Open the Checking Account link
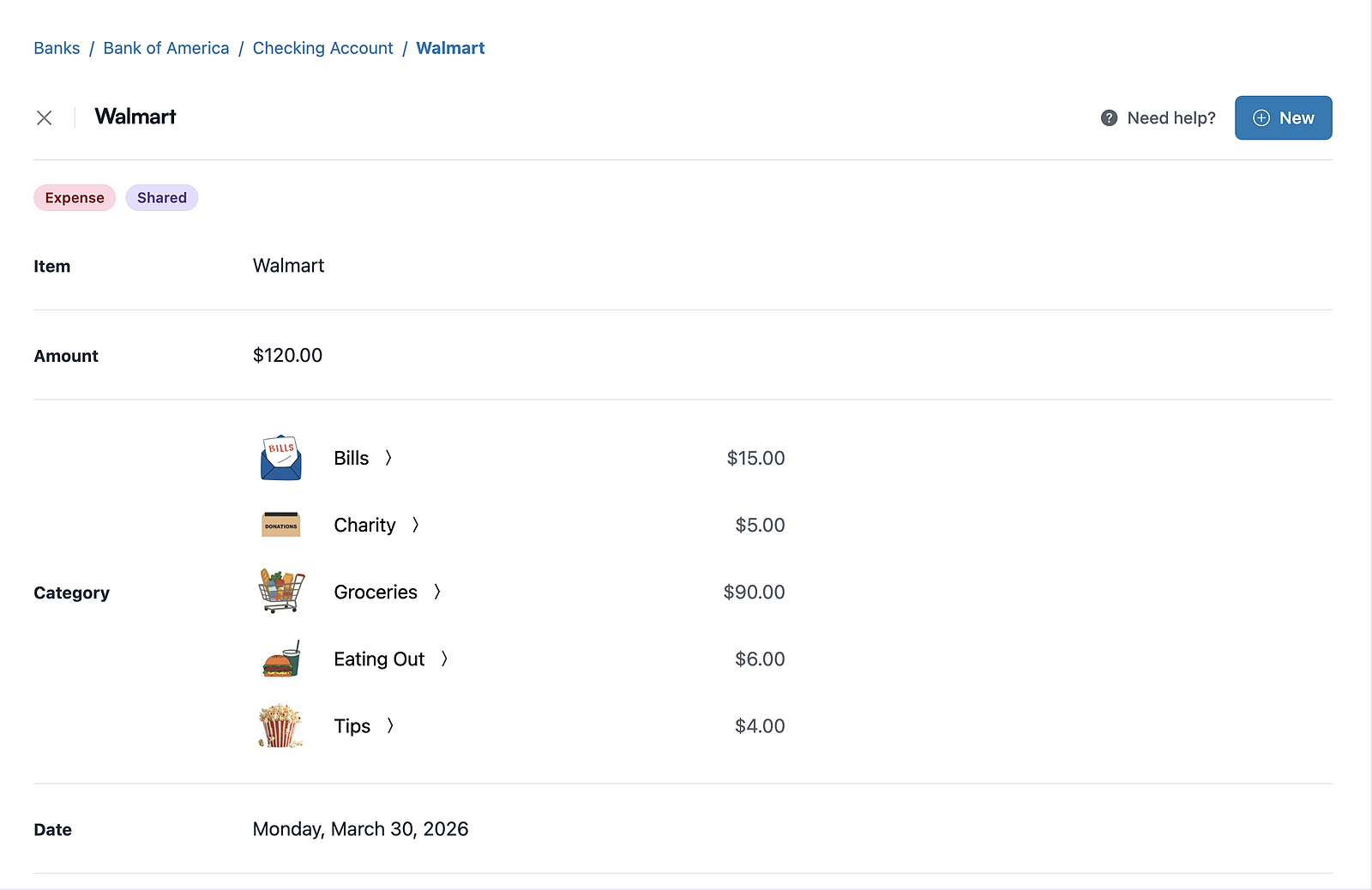The image size is (1372, 890). [322, 48]
